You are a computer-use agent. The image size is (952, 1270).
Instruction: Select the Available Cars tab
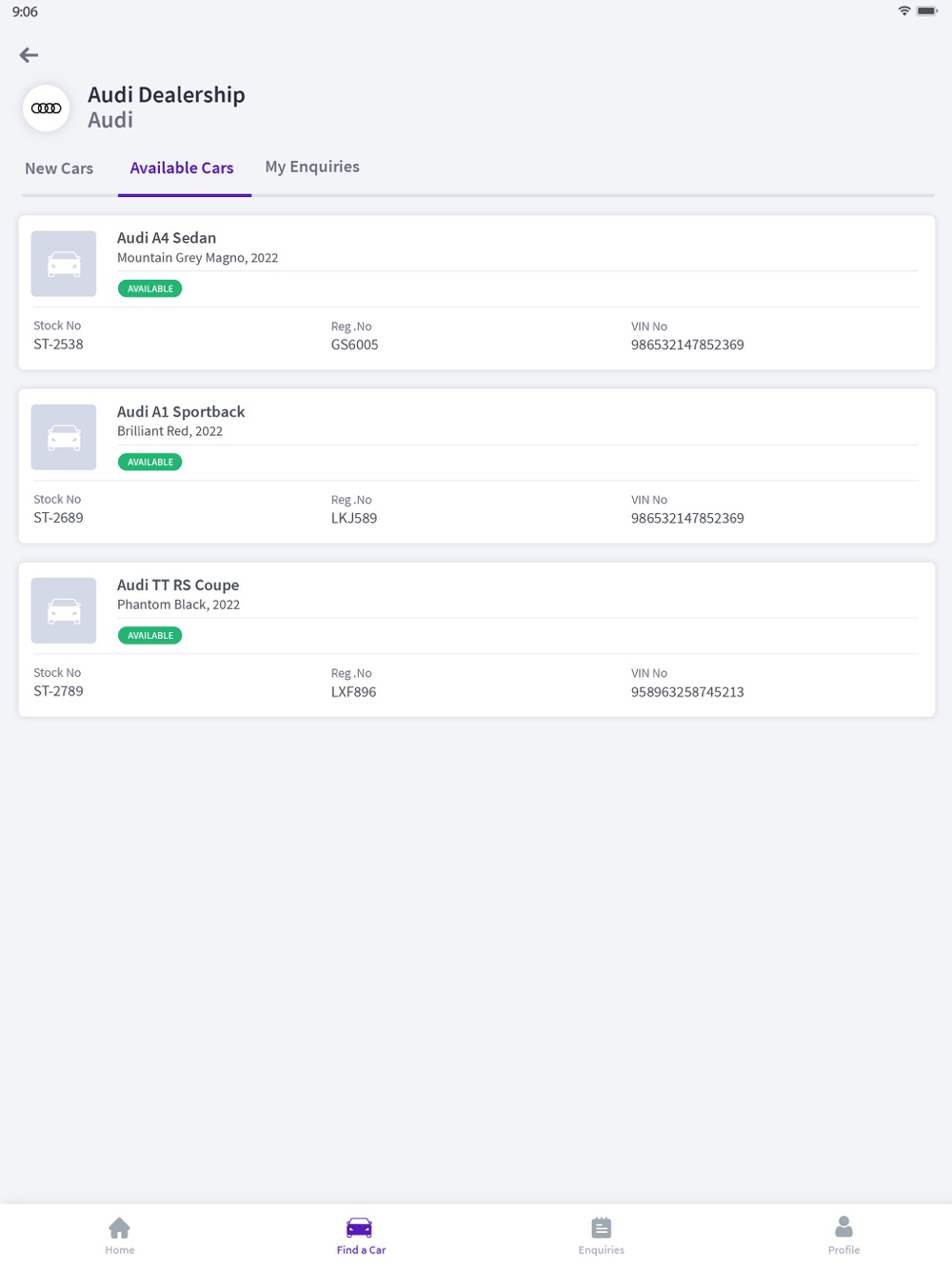182,168
